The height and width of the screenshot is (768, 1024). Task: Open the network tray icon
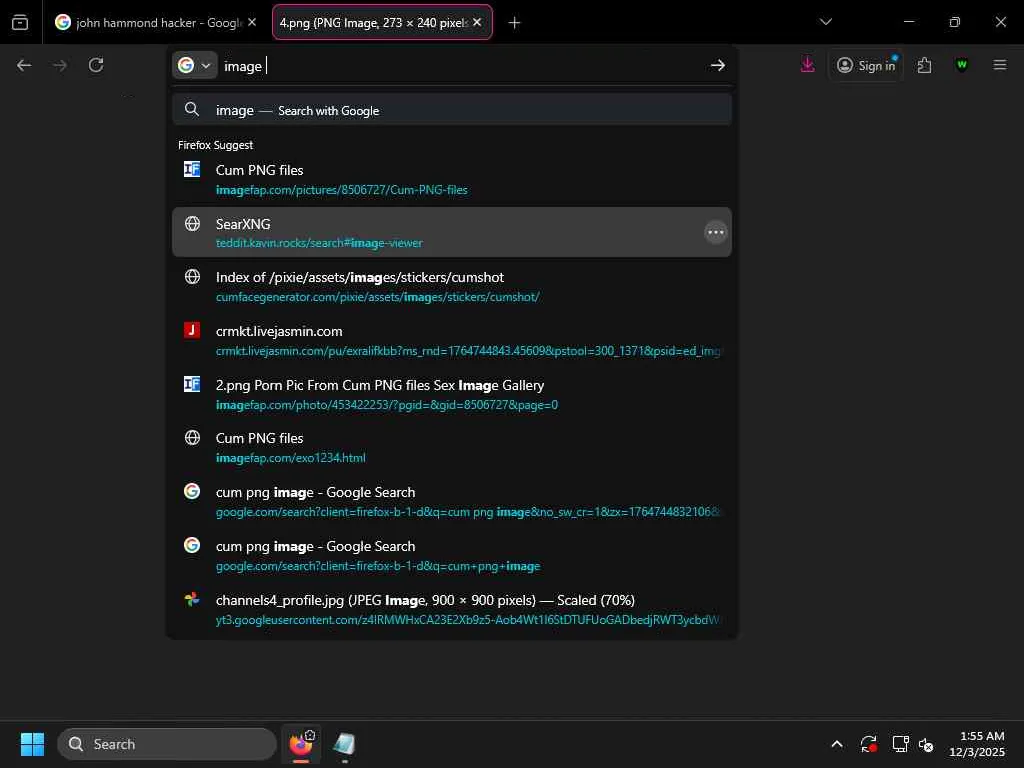(x=901, y=744)
